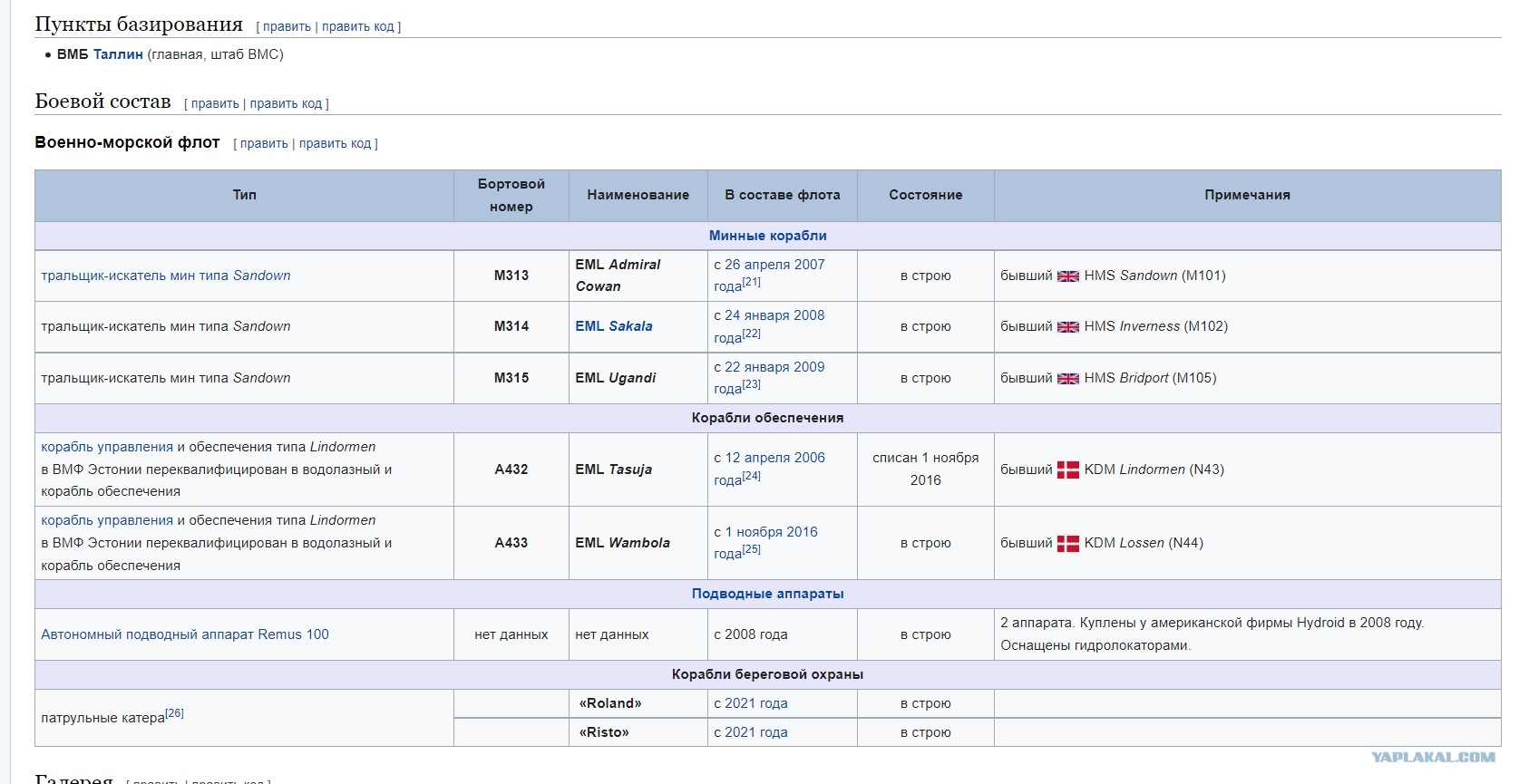Click EML Ugandi name cell
1519x784 pixels.
coord(638,378)
